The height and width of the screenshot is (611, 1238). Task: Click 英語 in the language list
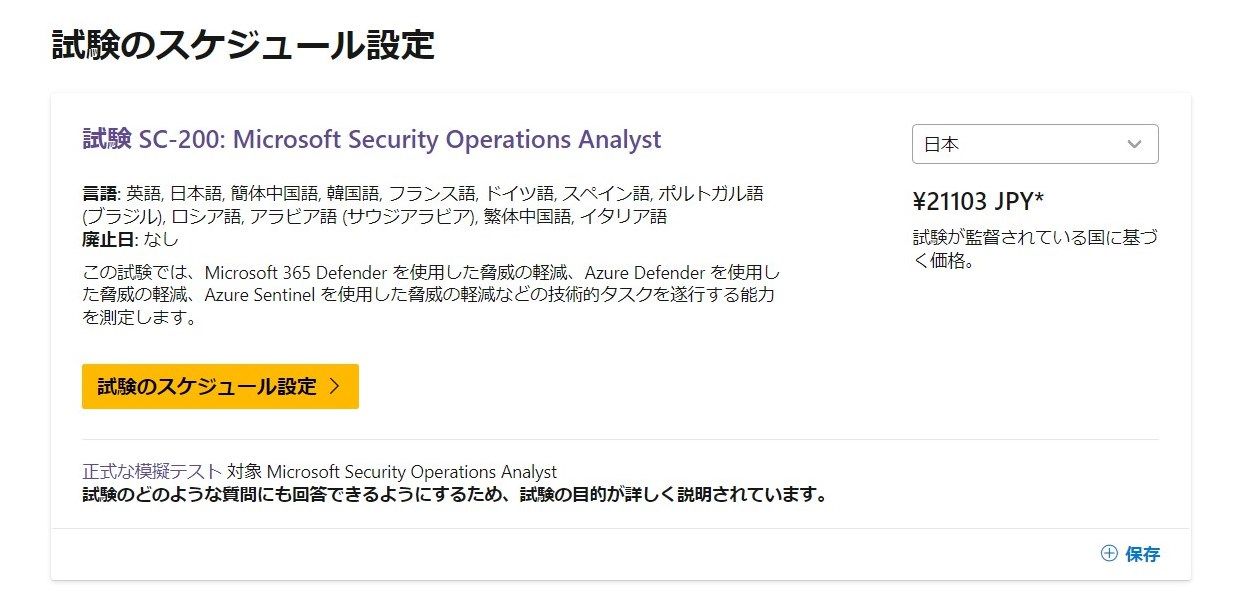coord(144,193)
